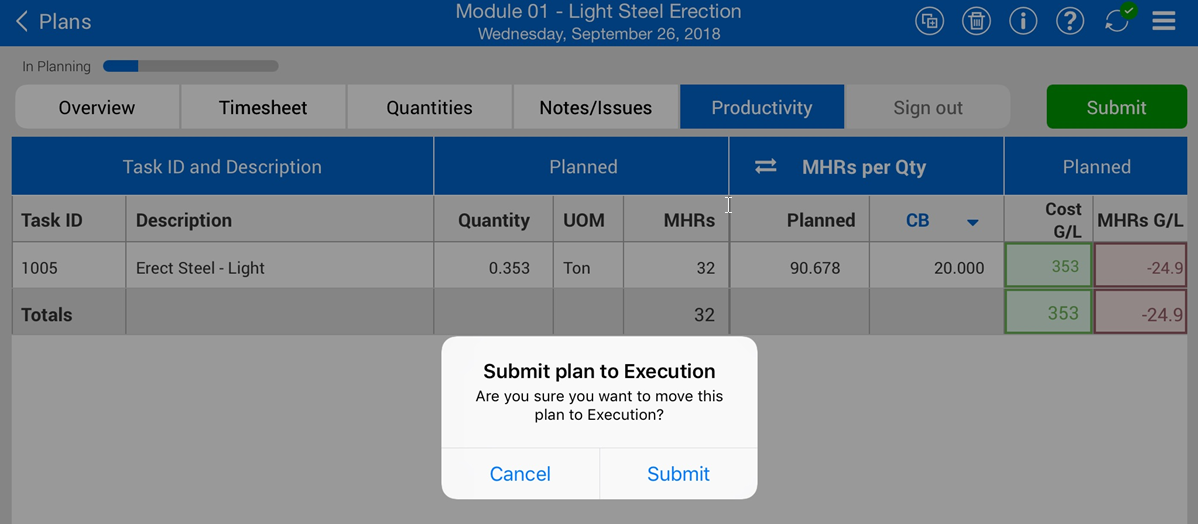Click the trash delete icon
Screen dimensions: 1198x524
pos(976,21)
